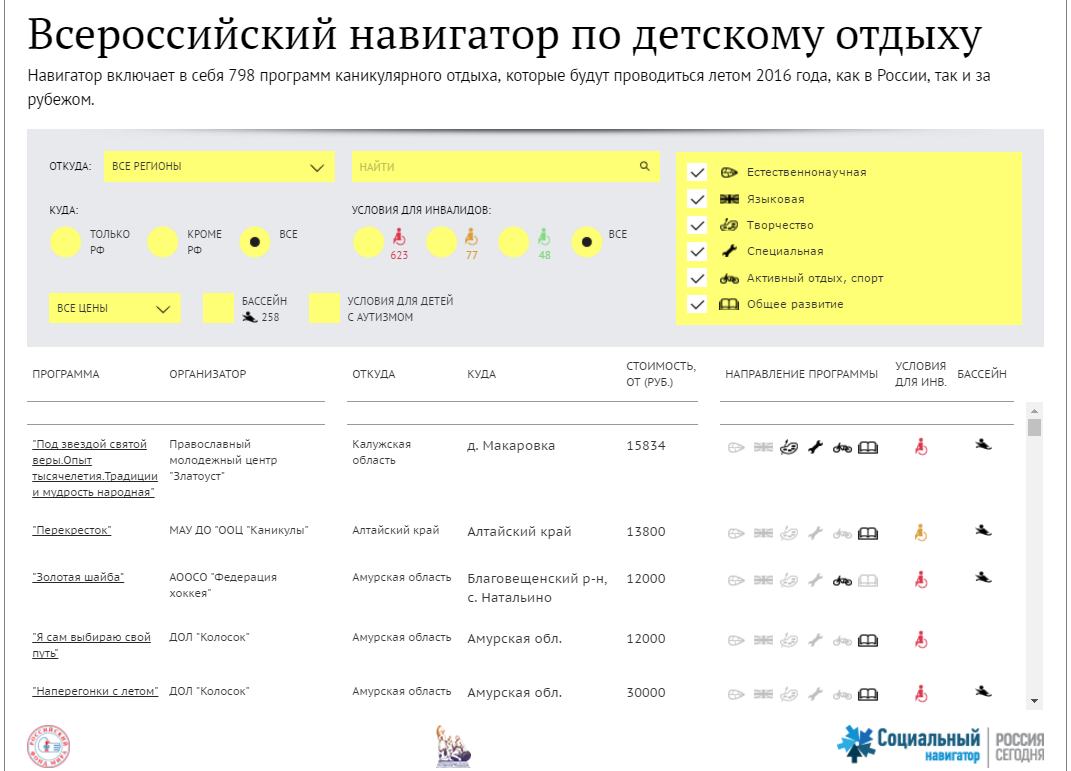Select the Только РФ radio button
Screen dimensions: 1071x771
coord(66,242)
